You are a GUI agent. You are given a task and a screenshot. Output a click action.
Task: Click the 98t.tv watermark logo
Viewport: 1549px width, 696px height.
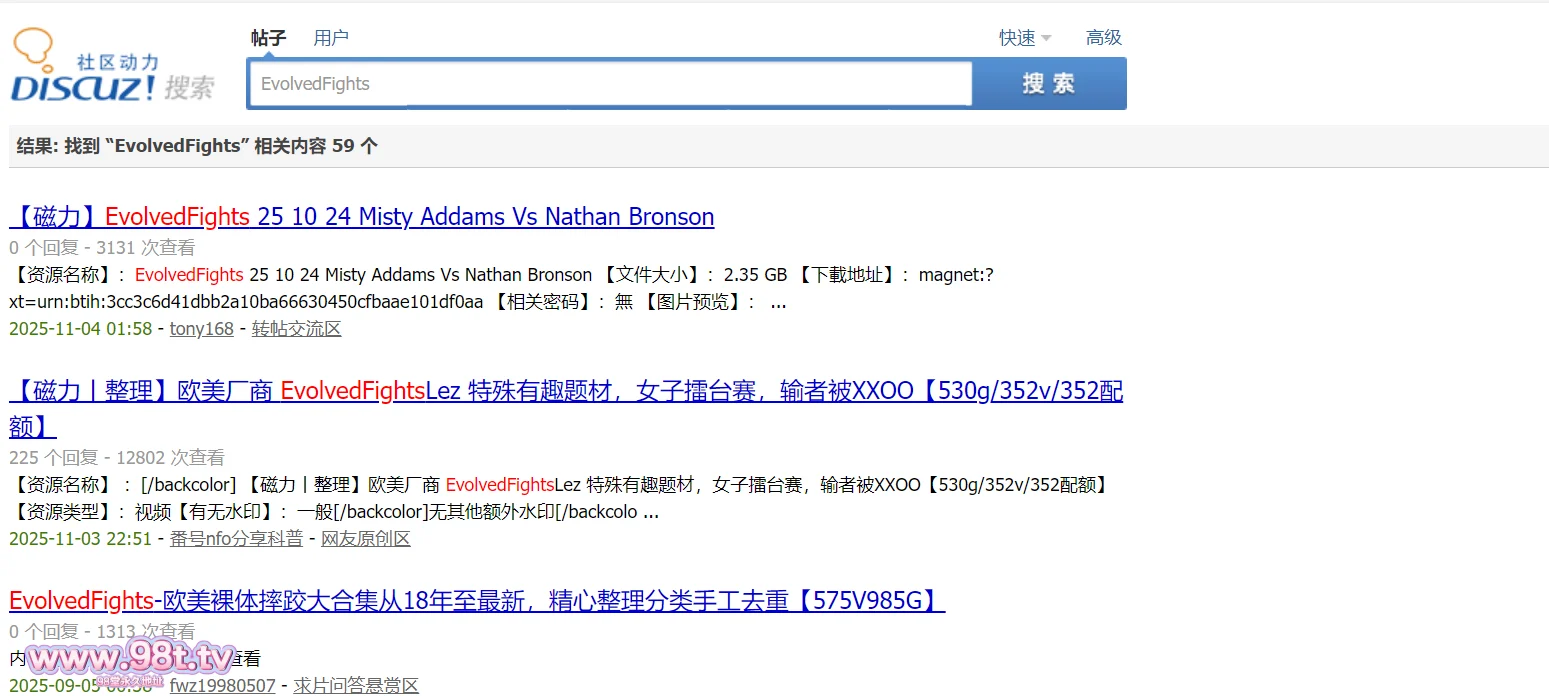[x=130, y=658]
